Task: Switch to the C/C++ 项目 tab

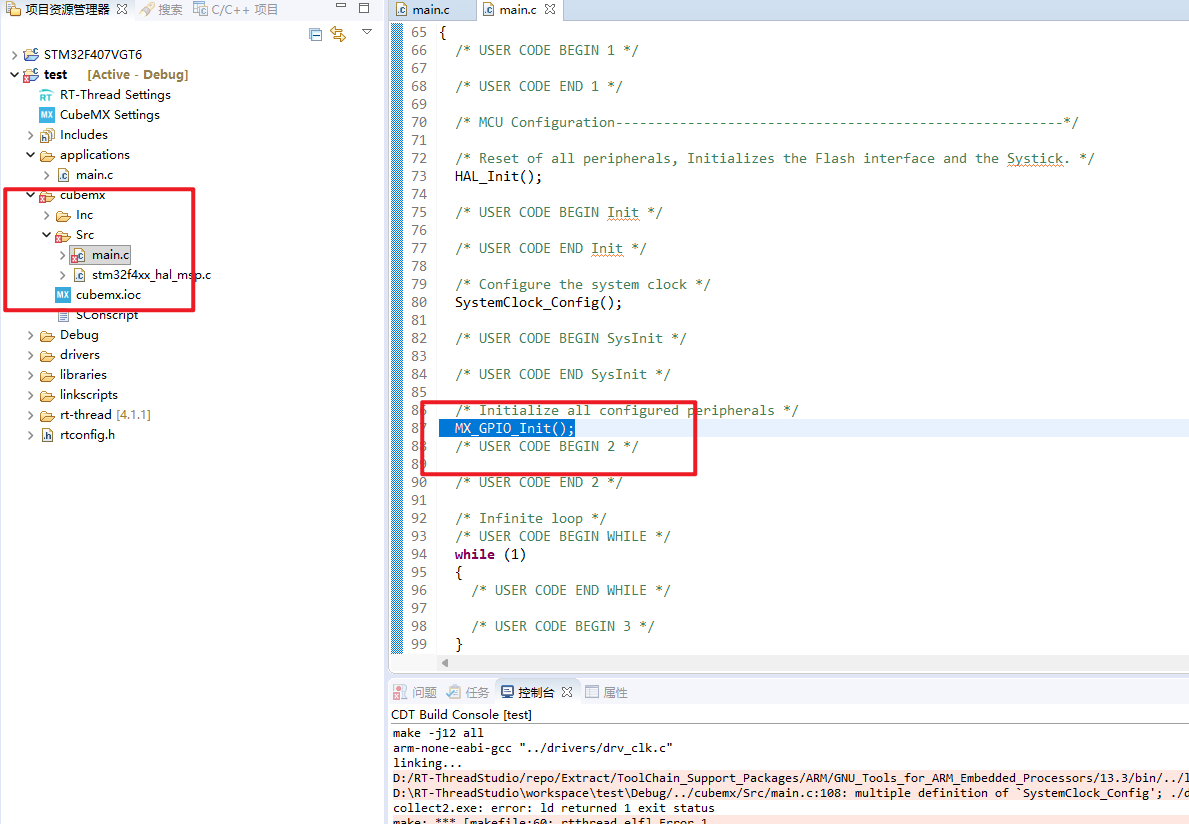Action: point(236,9)
